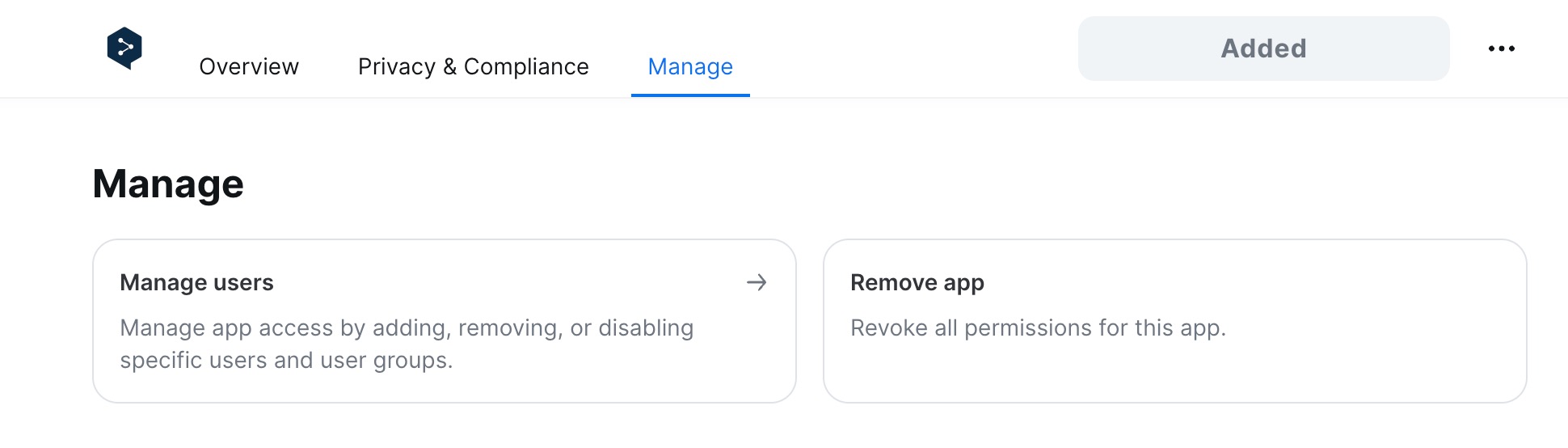Click the "Manage users" card title
The width and height of the screenshot is (1568, 448).
click(196, 282)
